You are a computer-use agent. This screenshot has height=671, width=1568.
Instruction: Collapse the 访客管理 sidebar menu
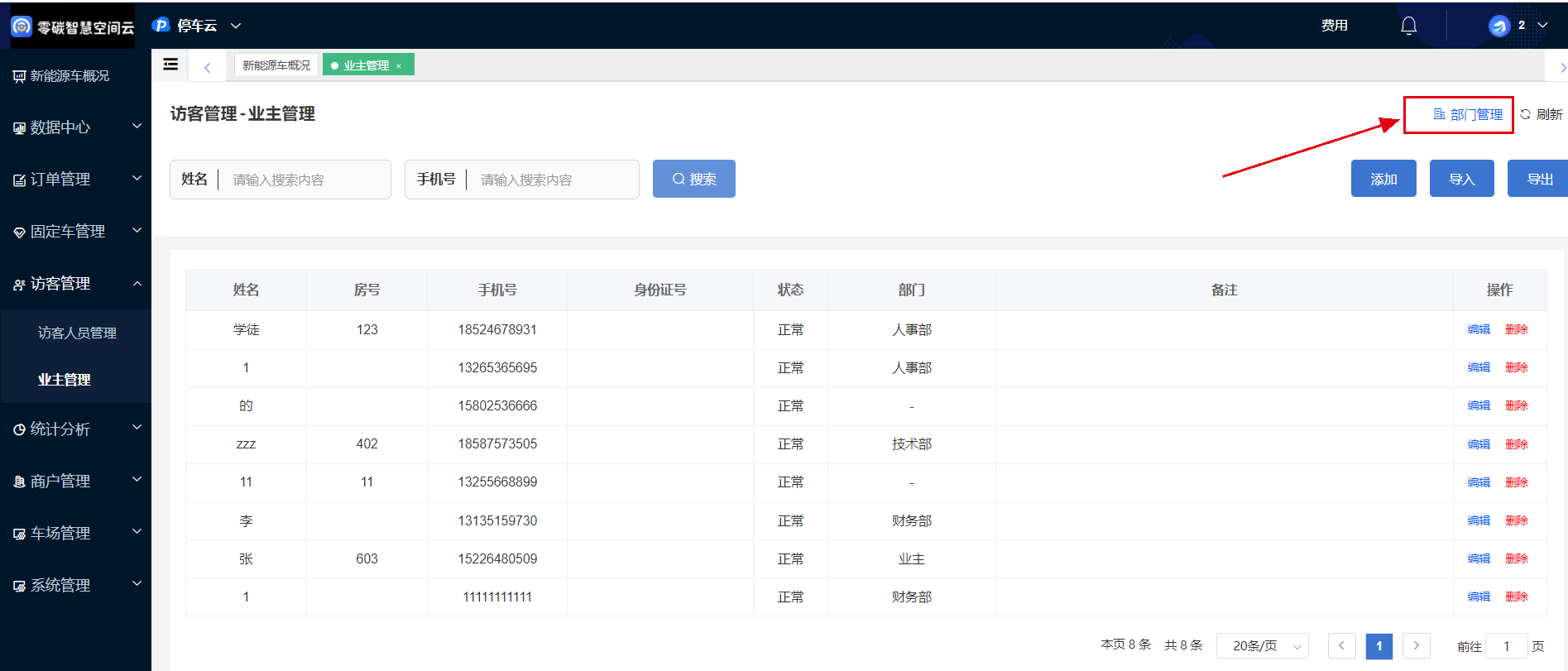click(x=75, y=284)
